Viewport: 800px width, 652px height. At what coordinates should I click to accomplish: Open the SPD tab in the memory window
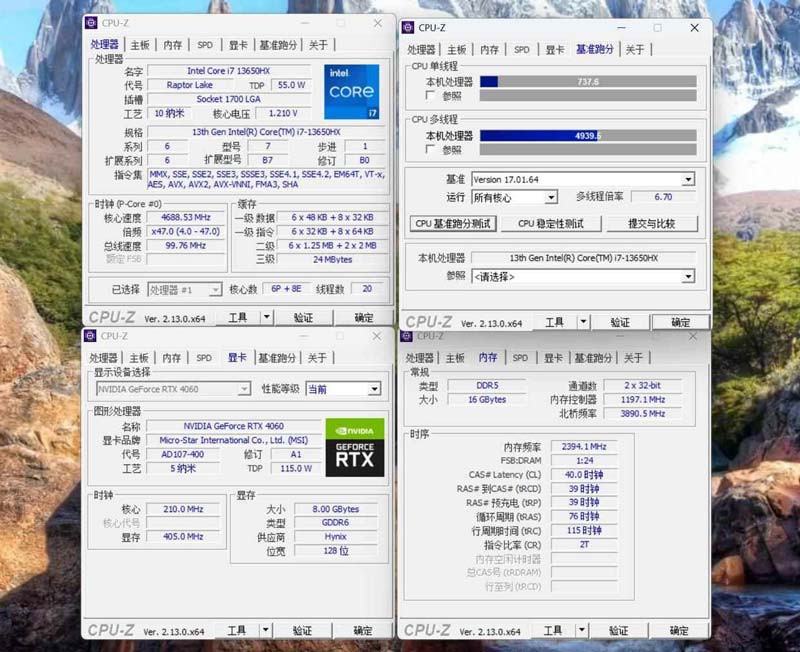click(520, 358)
